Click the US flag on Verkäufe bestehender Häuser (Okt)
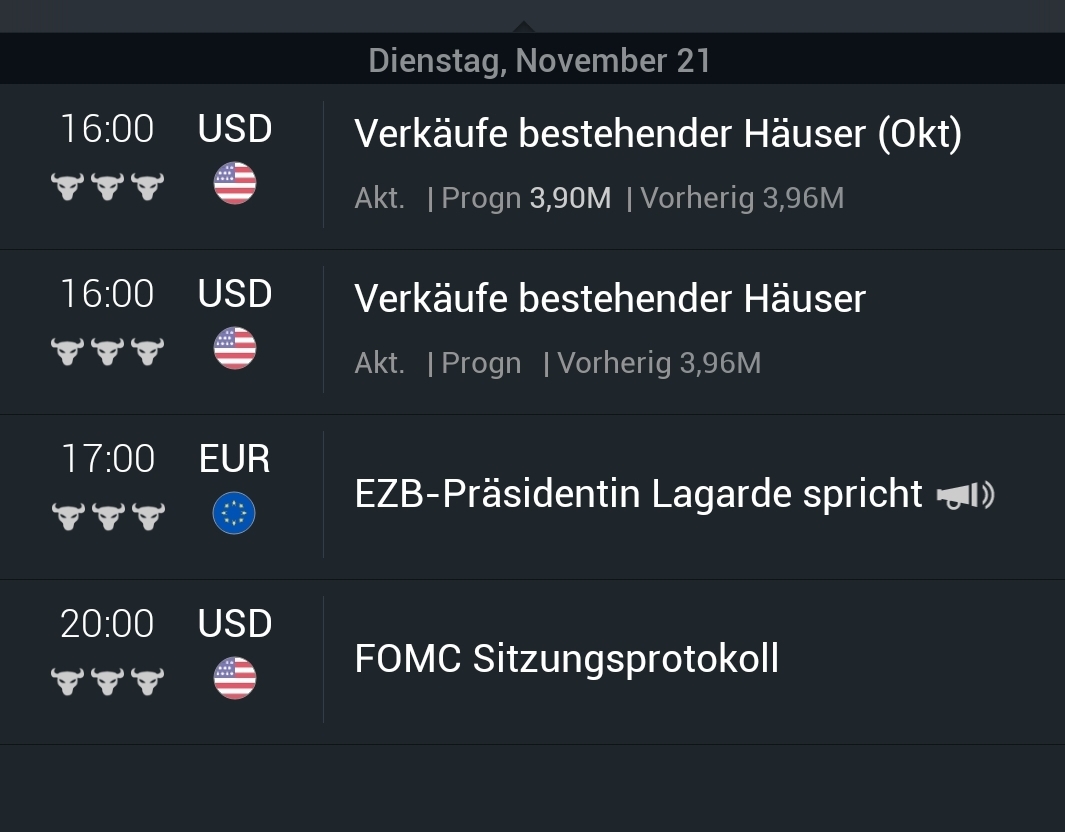The height and width of the screenshot is (832, 1065). click(234, 184)
